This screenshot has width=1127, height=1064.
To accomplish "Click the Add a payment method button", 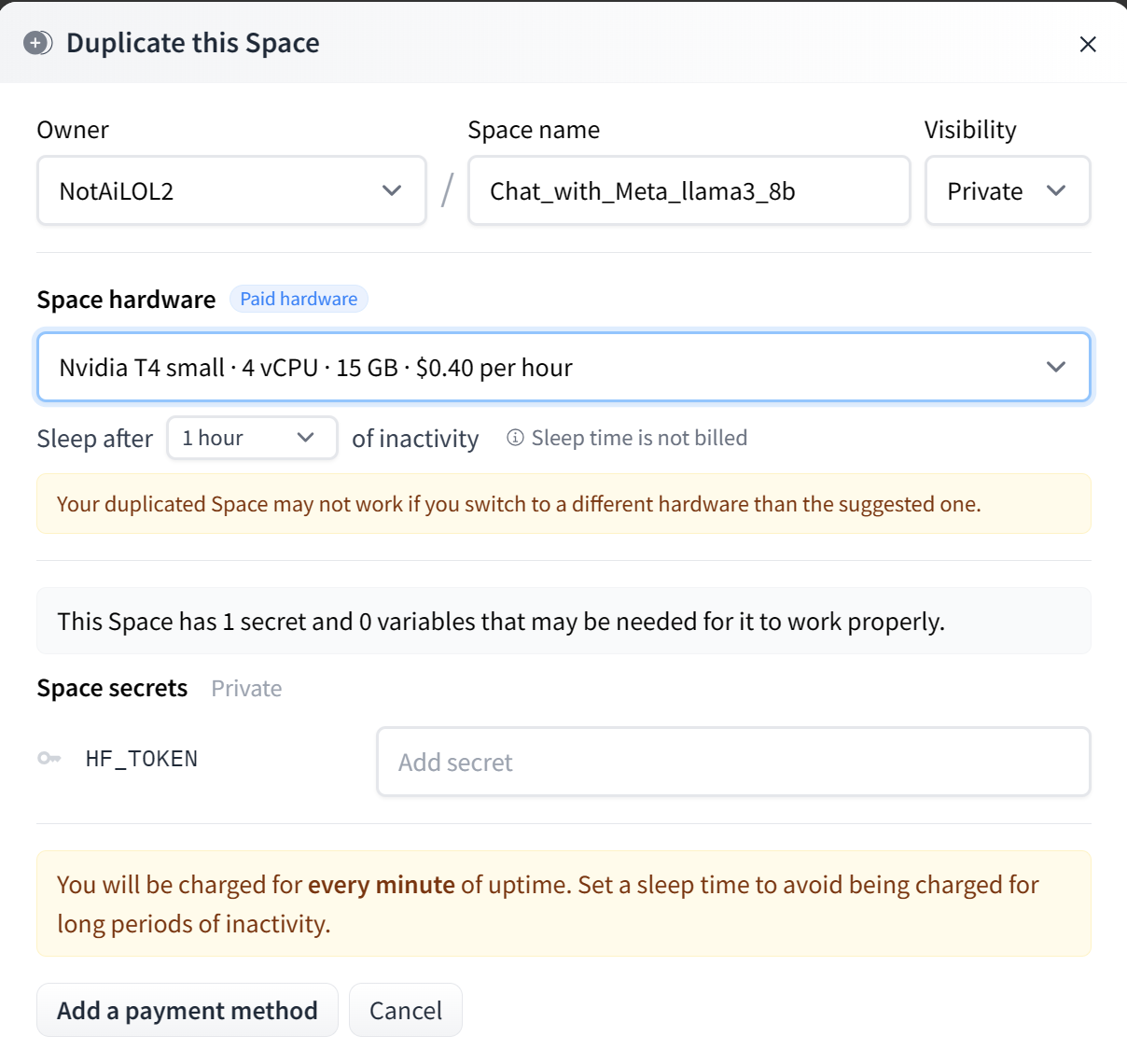I will tap(188, 1011).
